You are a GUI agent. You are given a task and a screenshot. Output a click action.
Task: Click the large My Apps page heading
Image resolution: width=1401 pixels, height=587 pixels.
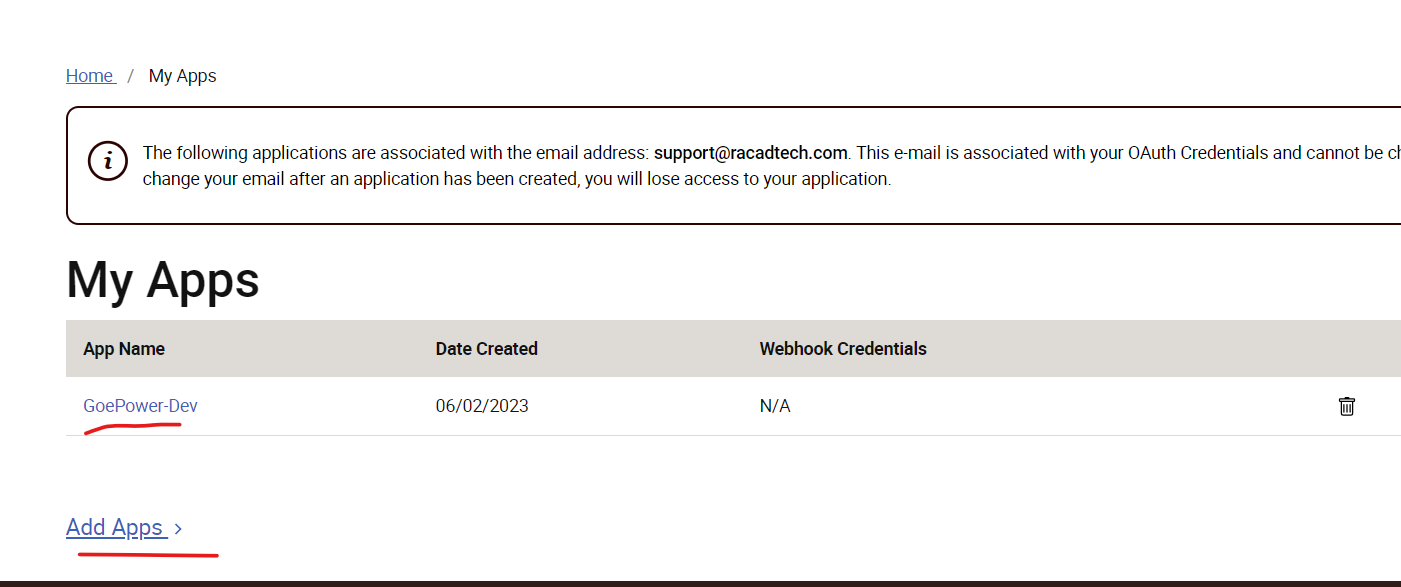click(163, 279)
